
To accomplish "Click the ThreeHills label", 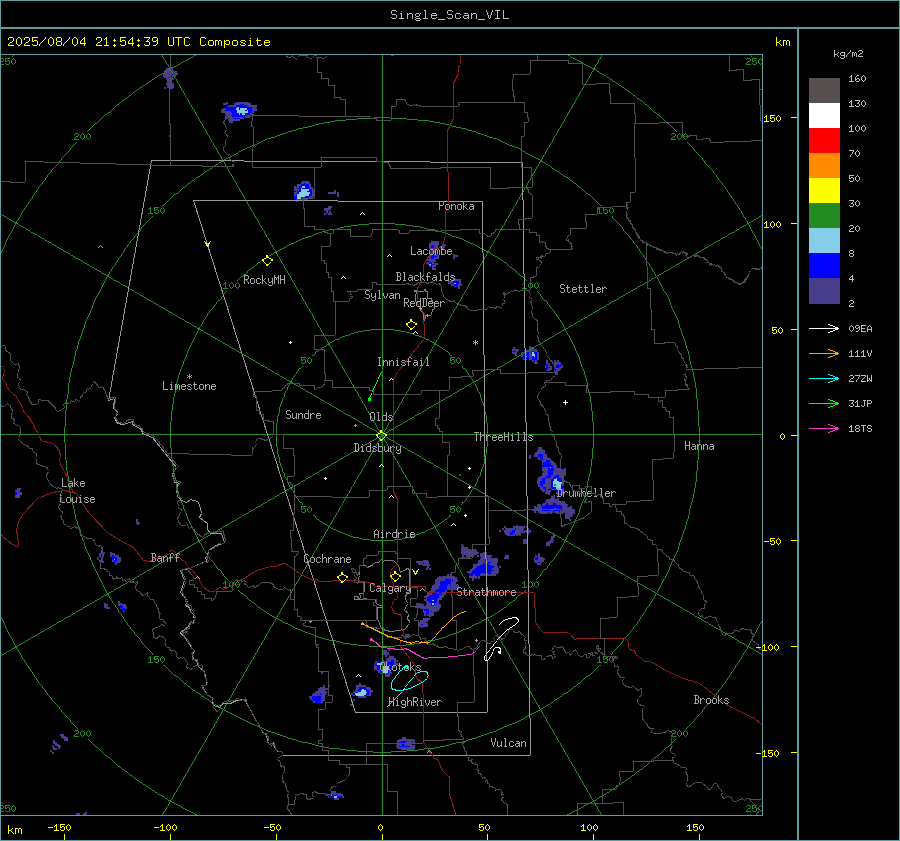I will [503, 437].
